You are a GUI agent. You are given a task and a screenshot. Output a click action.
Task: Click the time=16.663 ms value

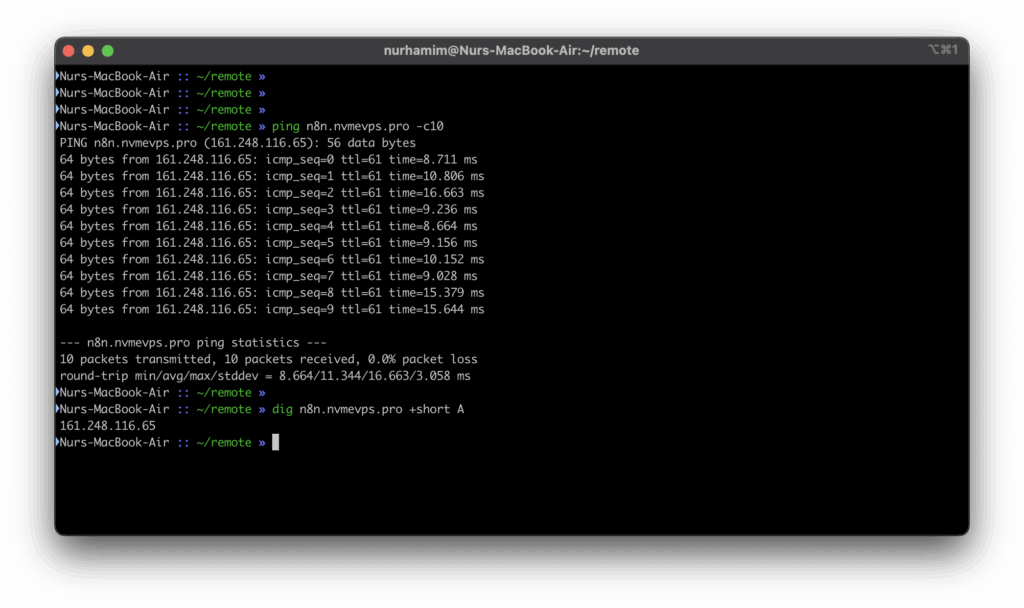click(x=436, y=192)
